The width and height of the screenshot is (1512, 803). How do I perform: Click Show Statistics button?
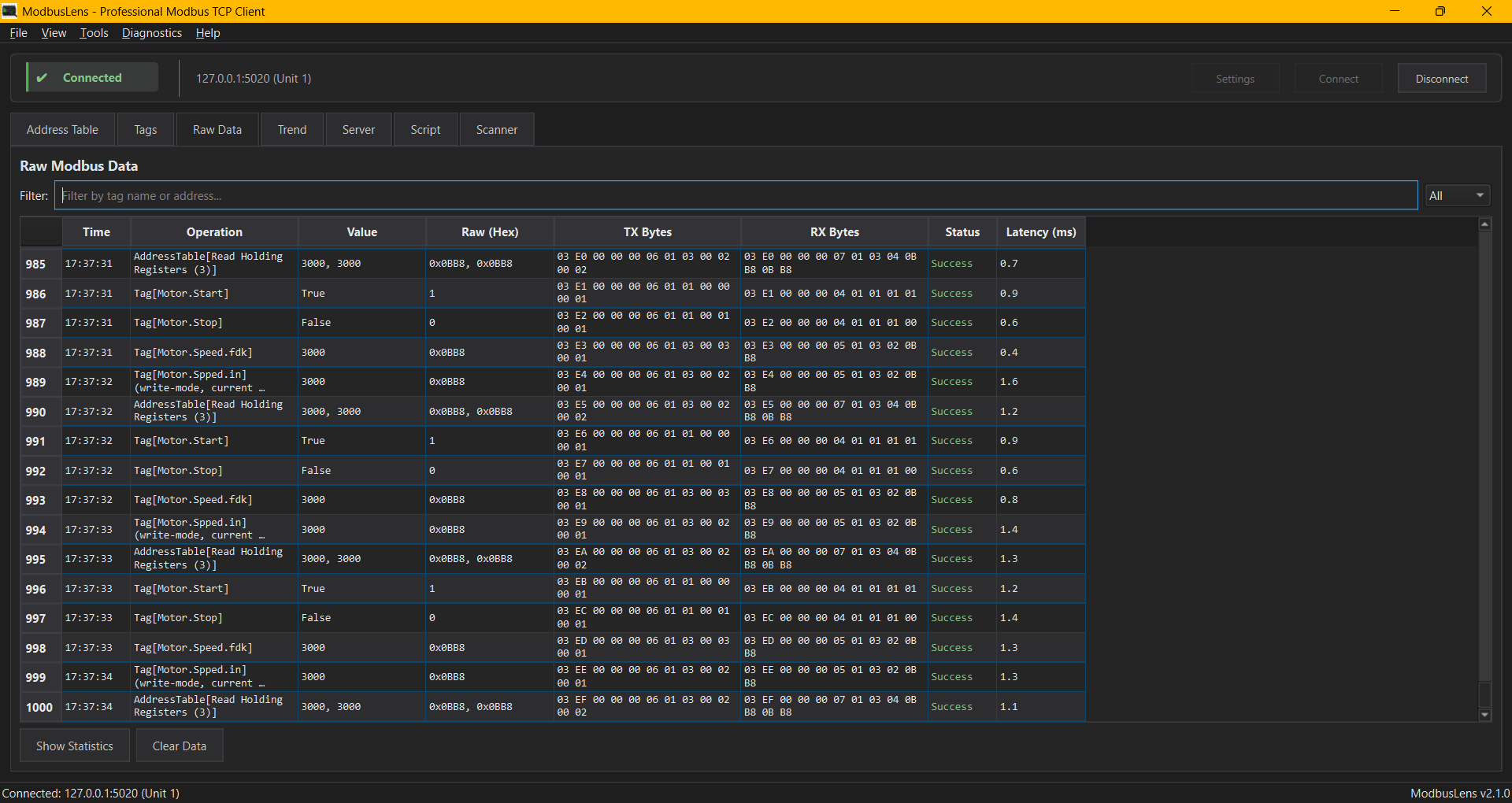[x=75, y=746]
